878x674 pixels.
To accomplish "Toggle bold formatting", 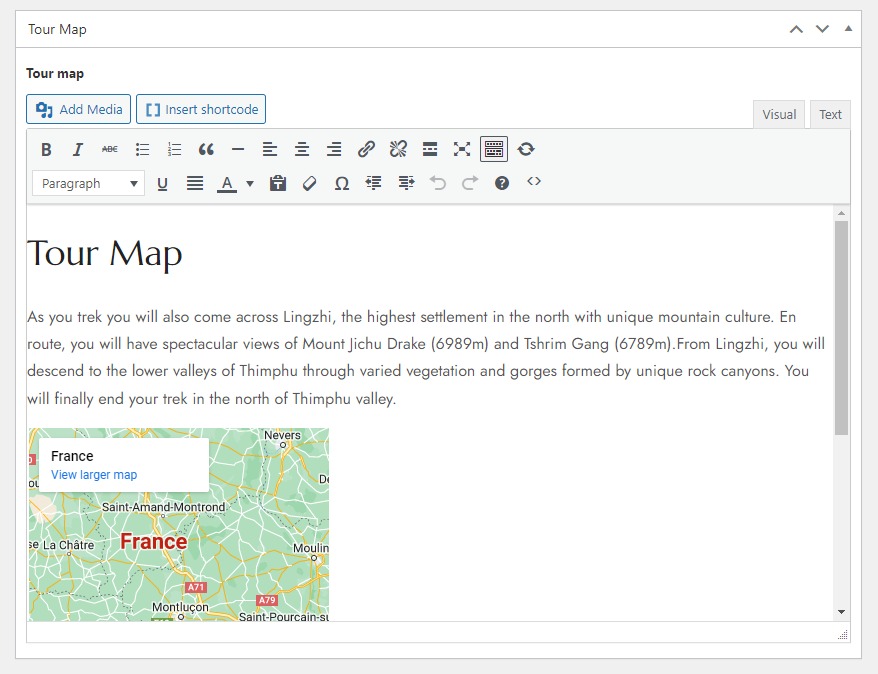I will point(46,149).
